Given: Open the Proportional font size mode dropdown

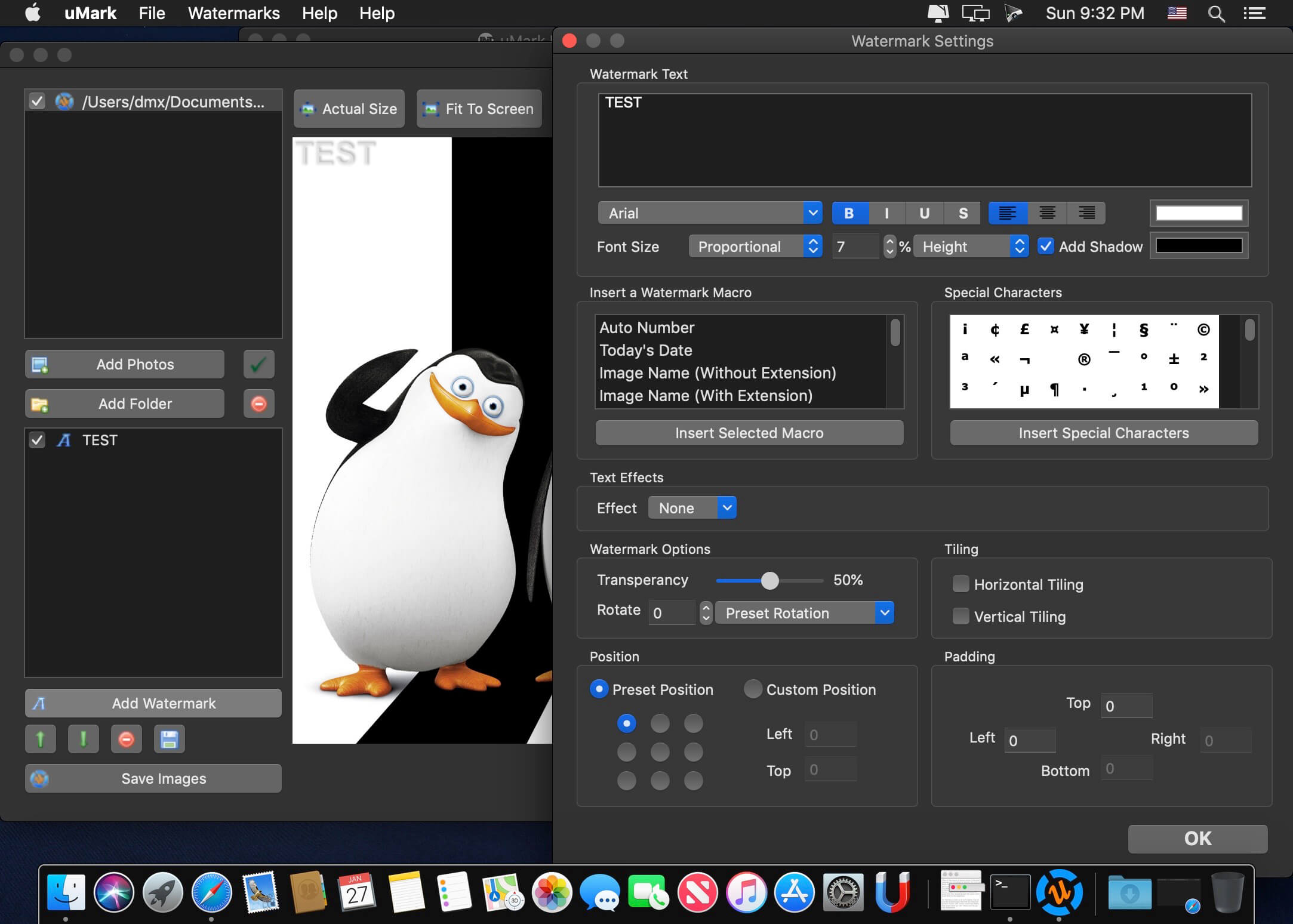Looking at the screenshot, I should 755,247.
